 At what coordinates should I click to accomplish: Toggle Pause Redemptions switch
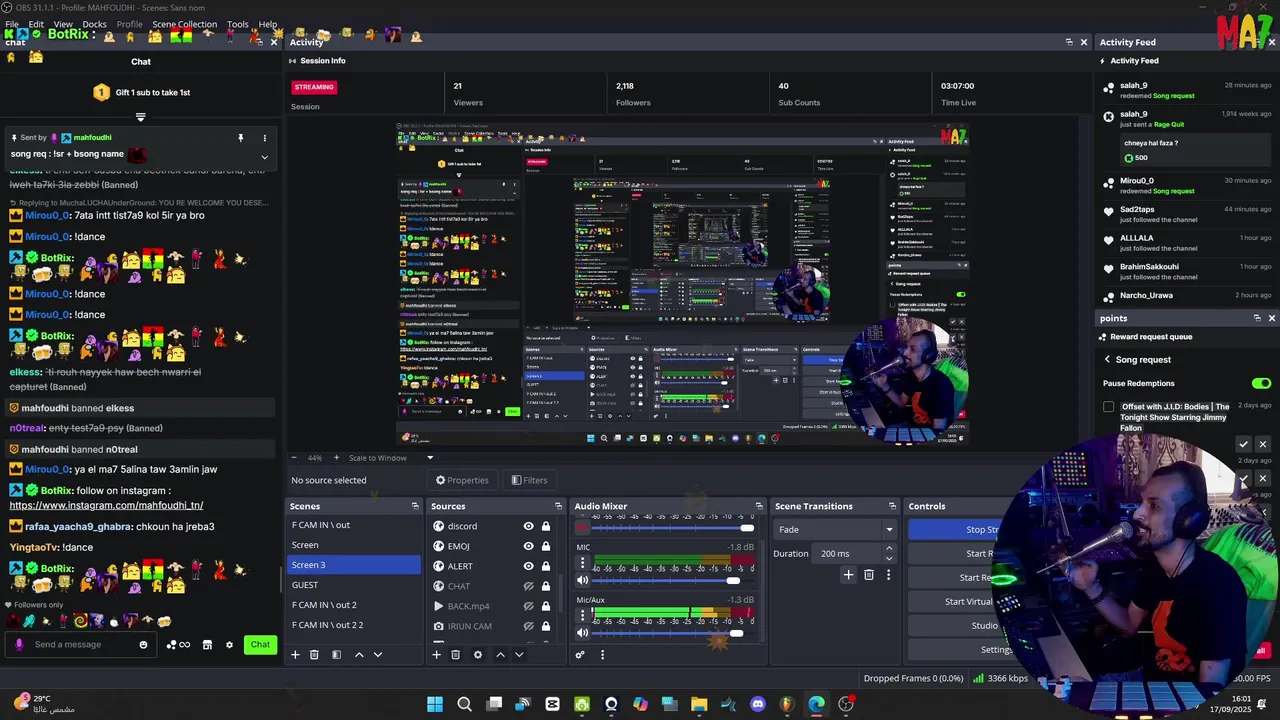pyautogui.click(x=1261, y=383)
